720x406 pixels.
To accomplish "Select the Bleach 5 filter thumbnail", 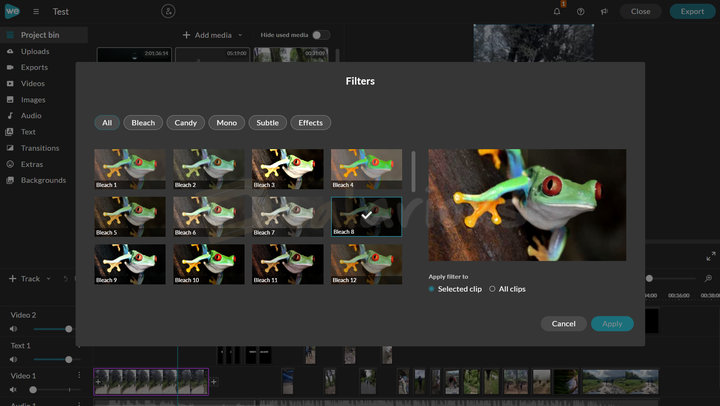I will (130, 217).
